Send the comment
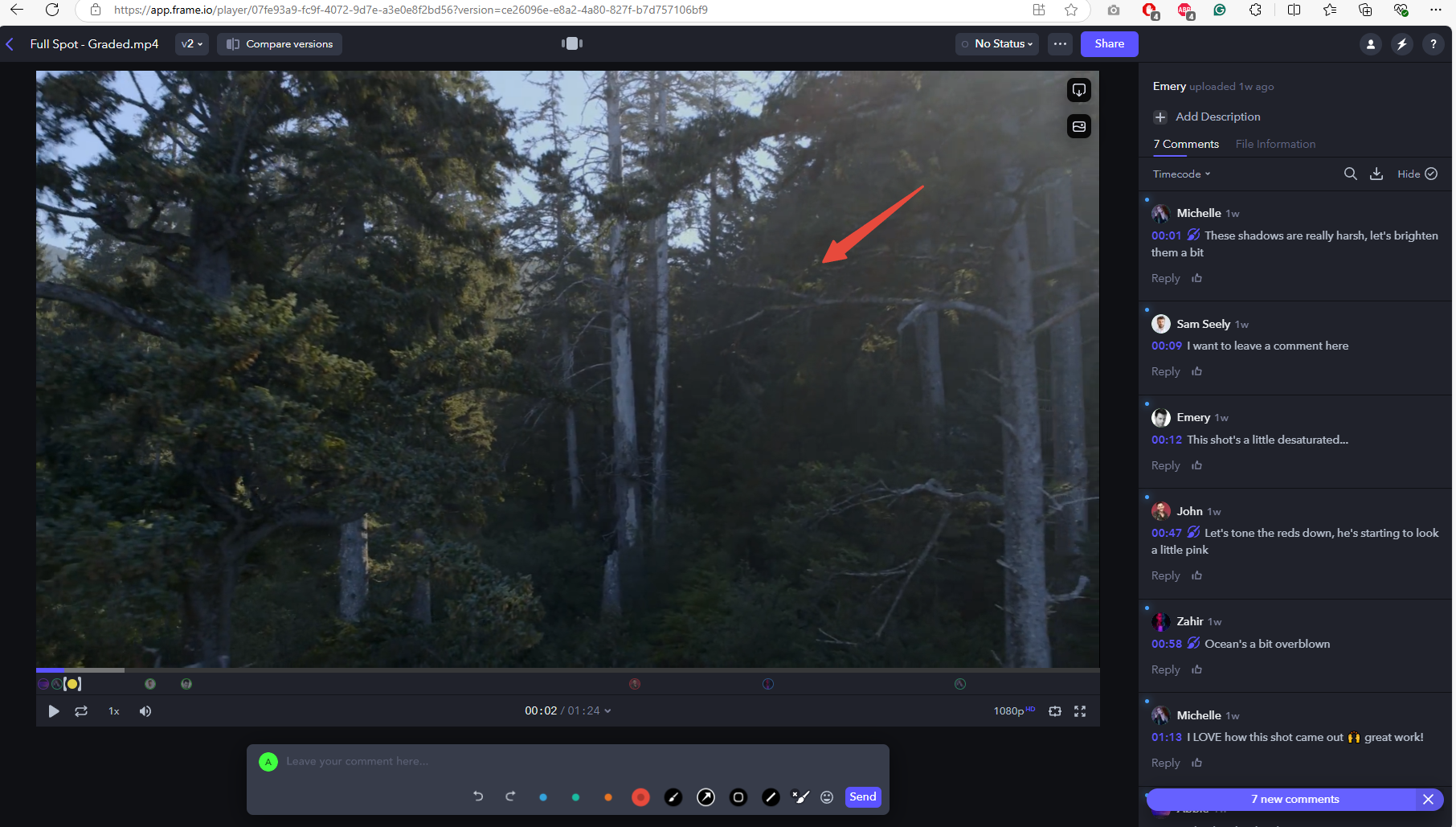This screenshot has height=827, width=1456. tap(863, 797)
